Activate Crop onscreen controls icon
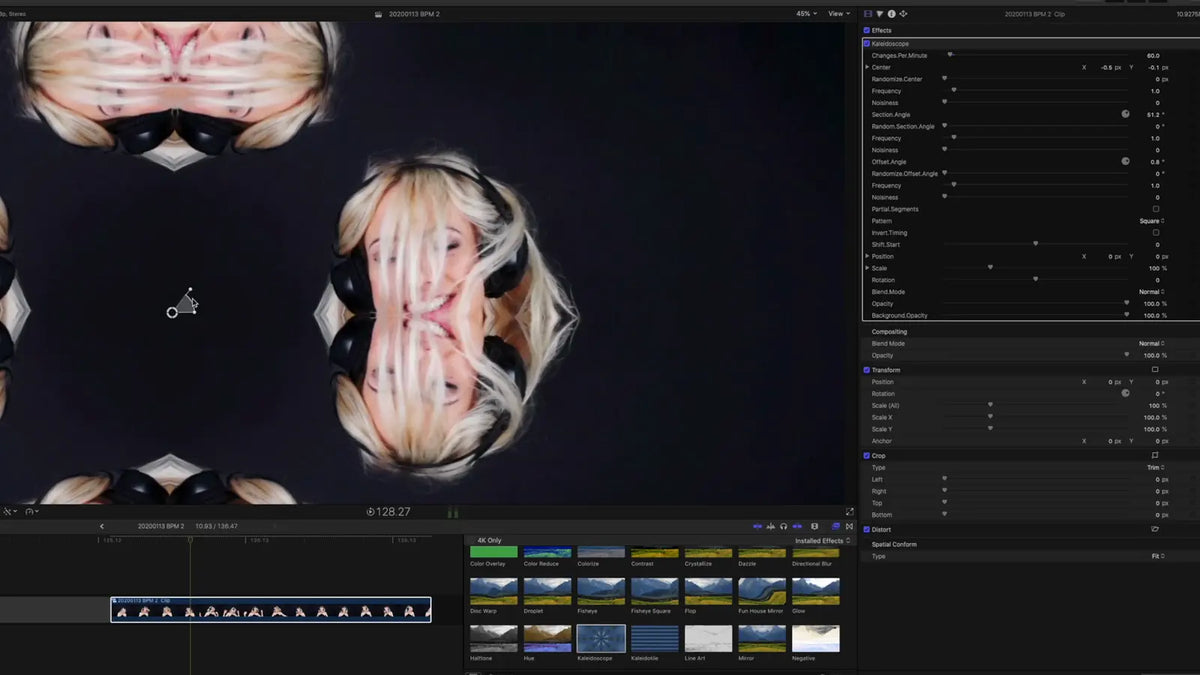The image size is (1200, 675). coord(1155,455)
